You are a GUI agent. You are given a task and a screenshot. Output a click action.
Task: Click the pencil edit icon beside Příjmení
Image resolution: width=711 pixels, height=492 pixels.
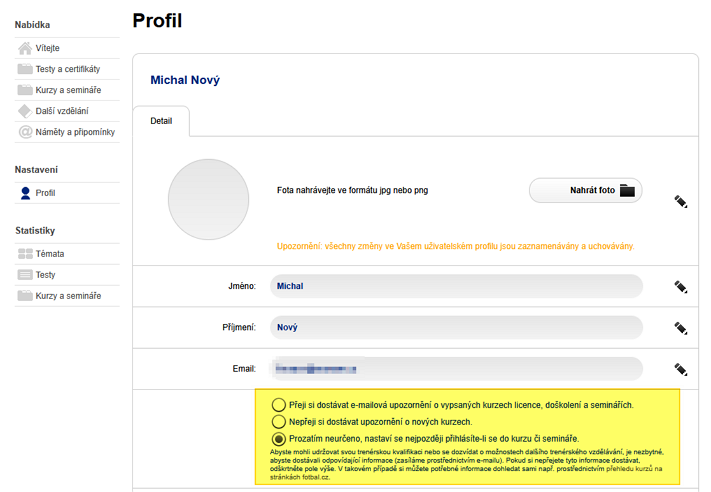tap(681, 327)
